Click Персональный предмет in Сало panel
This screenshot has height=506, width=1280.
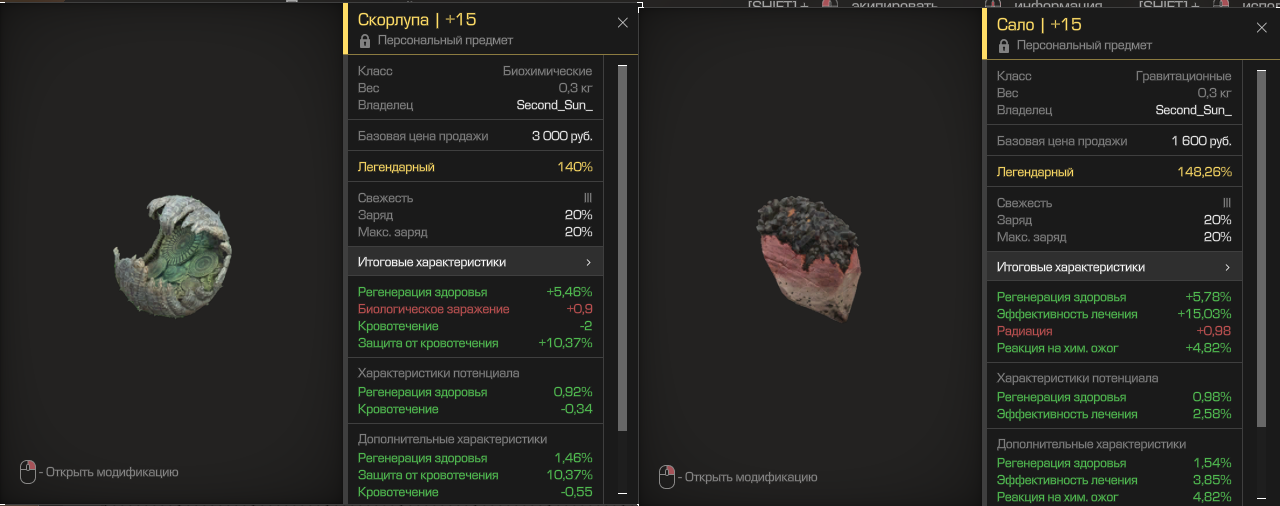tap(1084, 46)
